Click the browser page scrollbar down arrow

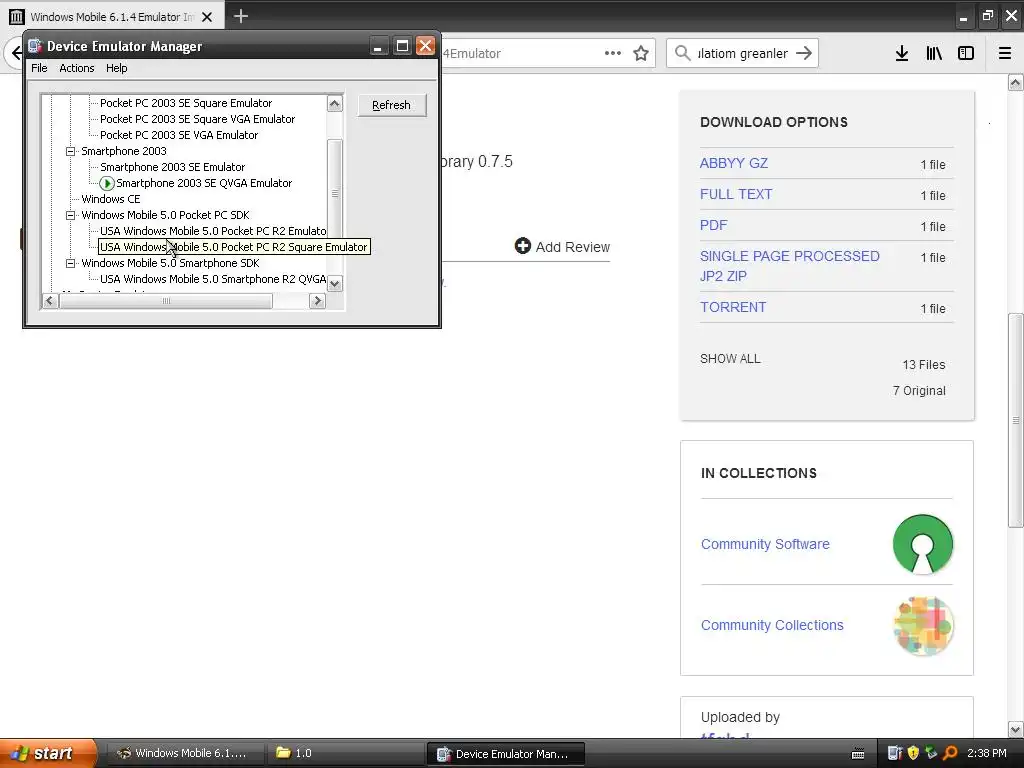coord(1015,729)
